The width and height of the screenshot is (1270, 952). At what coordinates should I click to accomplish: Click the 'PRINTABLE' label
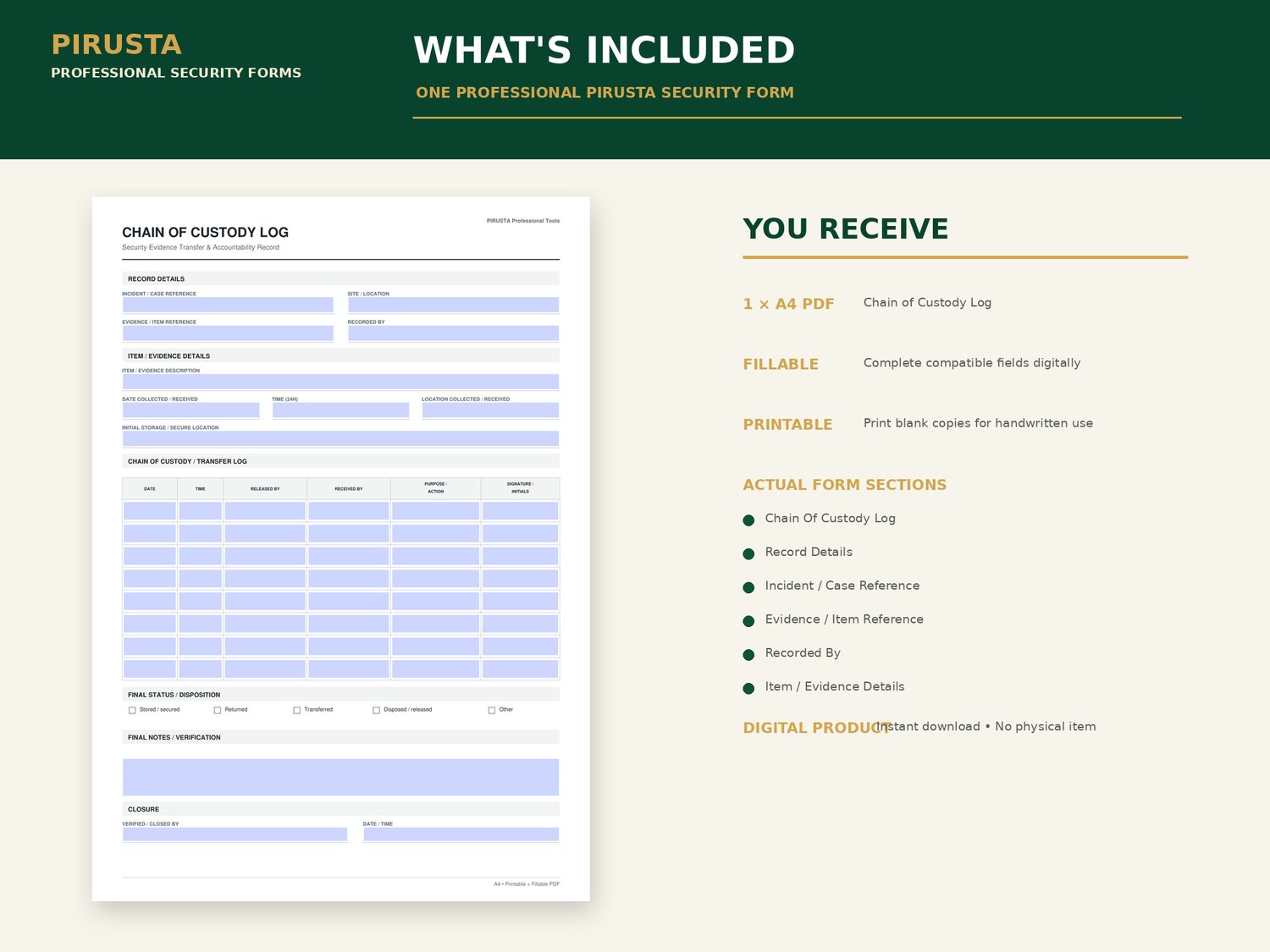787,424
